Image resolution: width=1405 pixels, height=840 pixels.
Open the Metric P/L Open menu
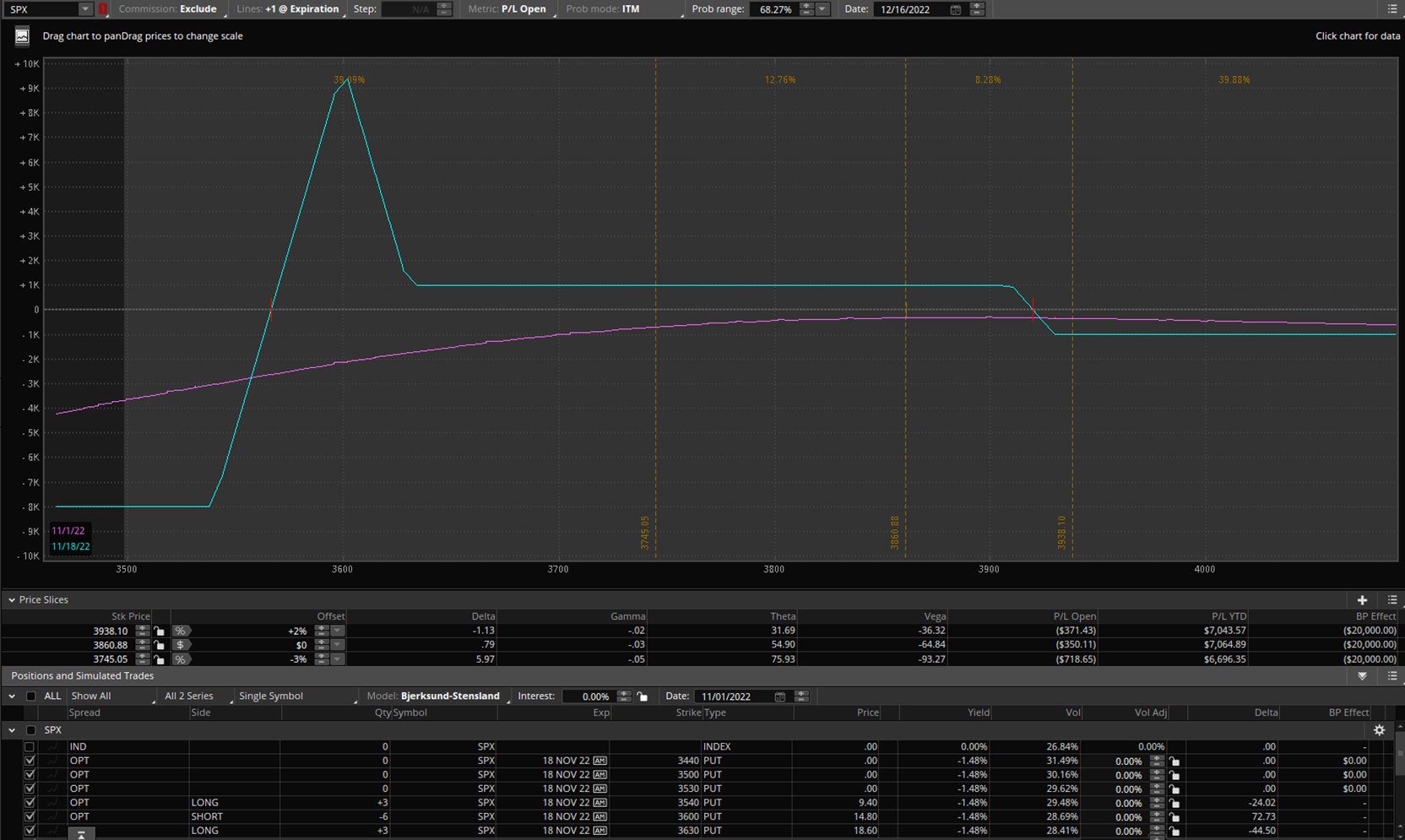coord(523,9)
